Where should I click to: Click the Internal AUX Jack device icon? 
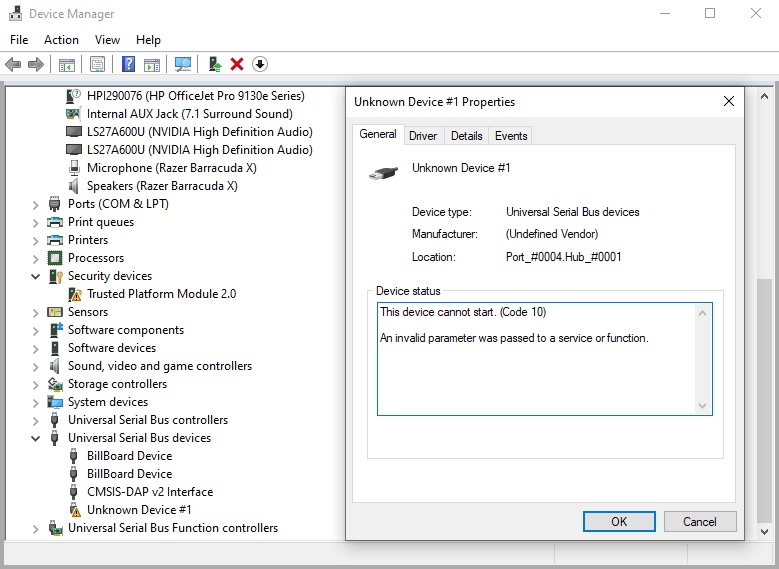[74, 114]
